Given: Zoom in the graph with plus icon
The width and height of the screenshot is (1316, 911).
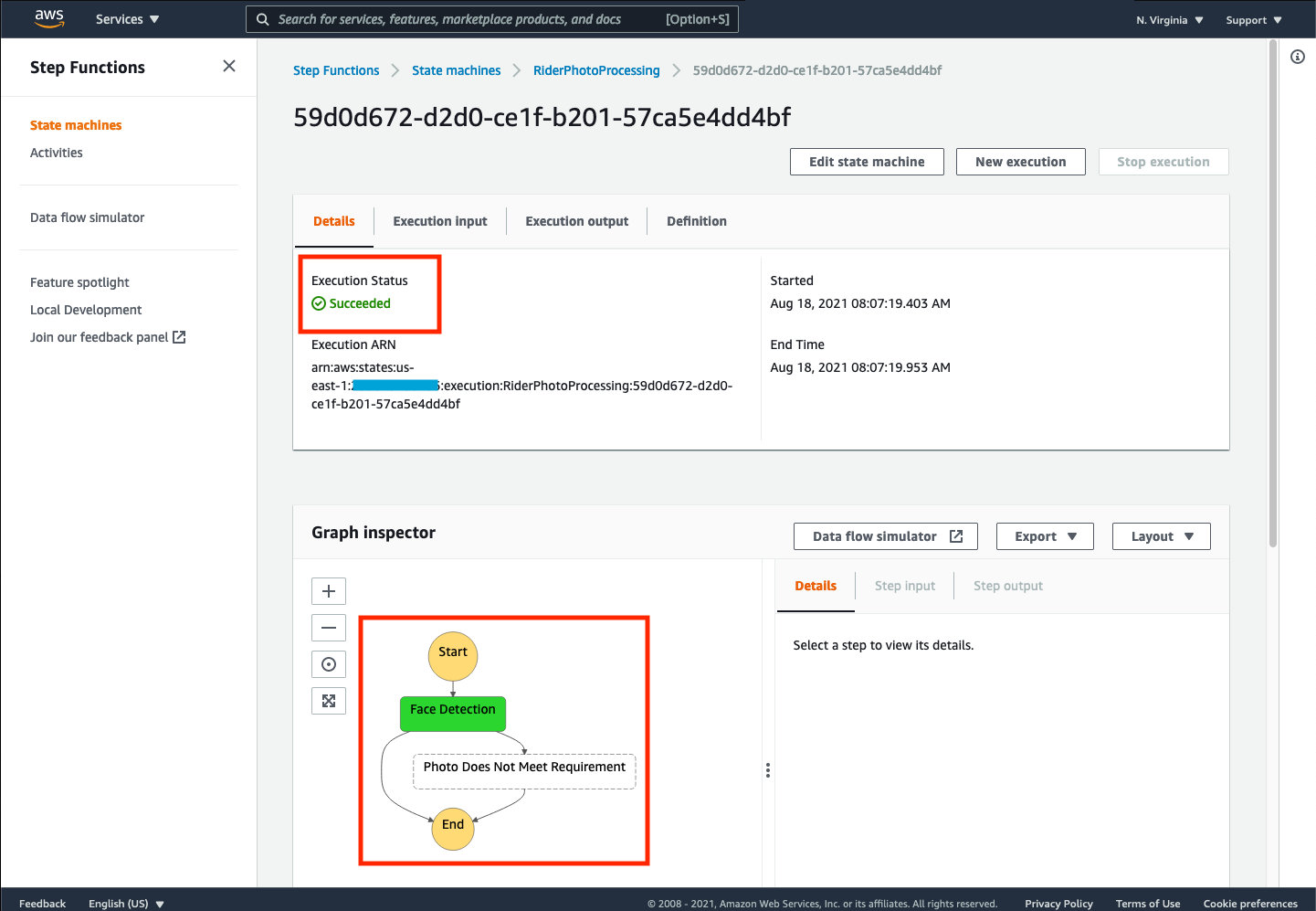Looking at the screenshot, I should point(329,591).
